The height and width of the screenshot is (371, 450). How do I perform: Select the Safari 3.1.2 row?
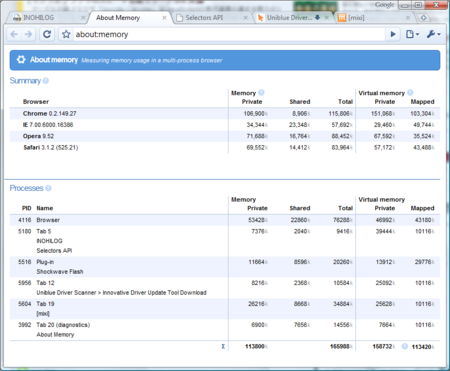click(x=225, y=147)
